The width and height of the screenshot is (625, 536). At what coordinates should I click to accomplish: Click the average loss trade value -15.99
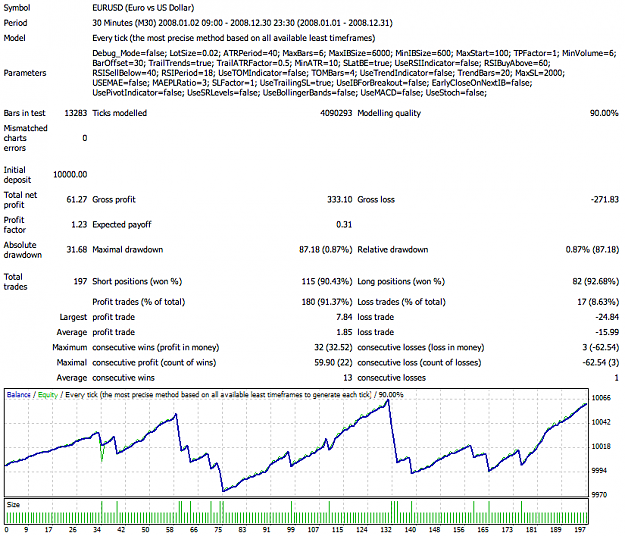tap(607, 332)
